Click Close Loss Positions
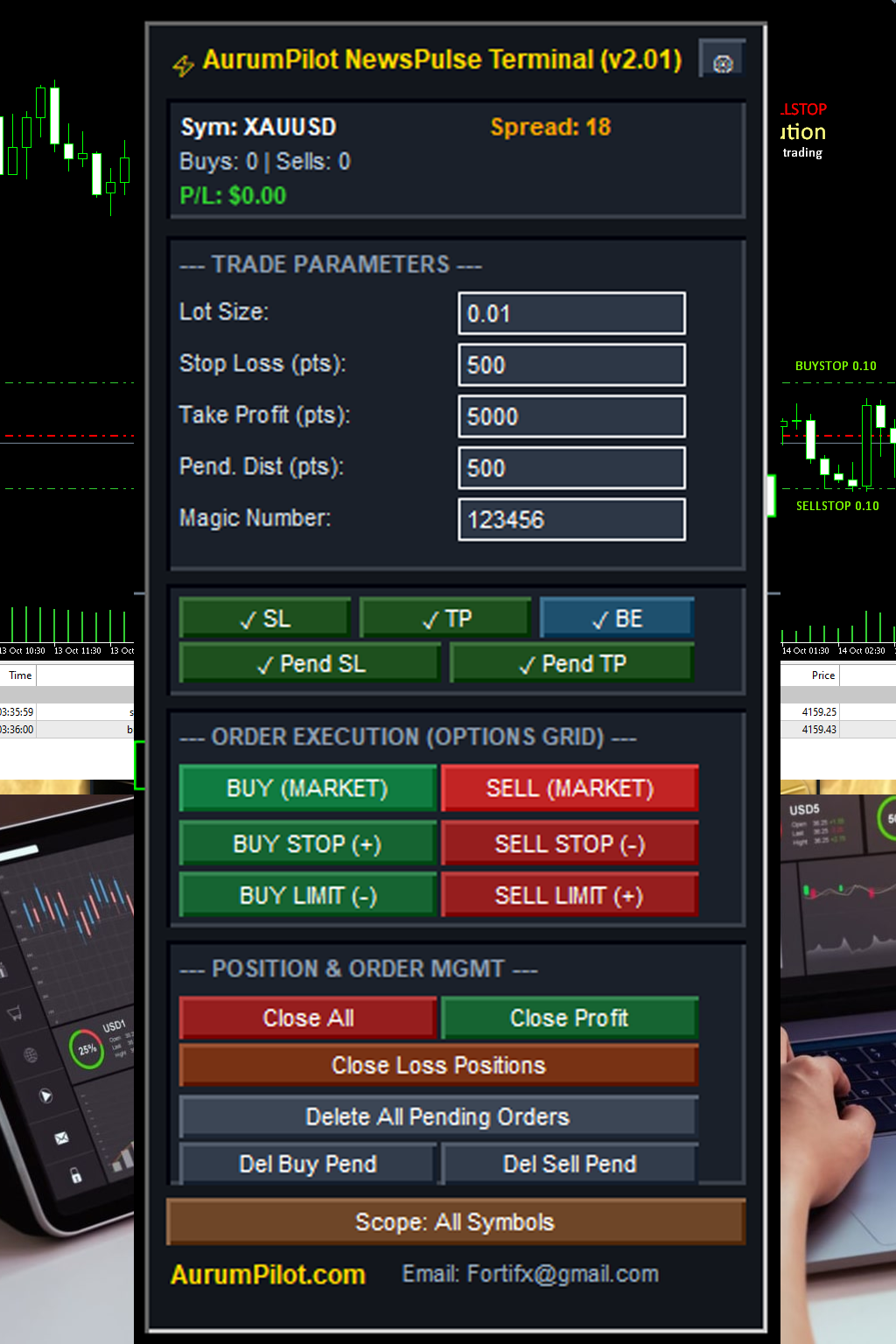 click(439, 1065)
